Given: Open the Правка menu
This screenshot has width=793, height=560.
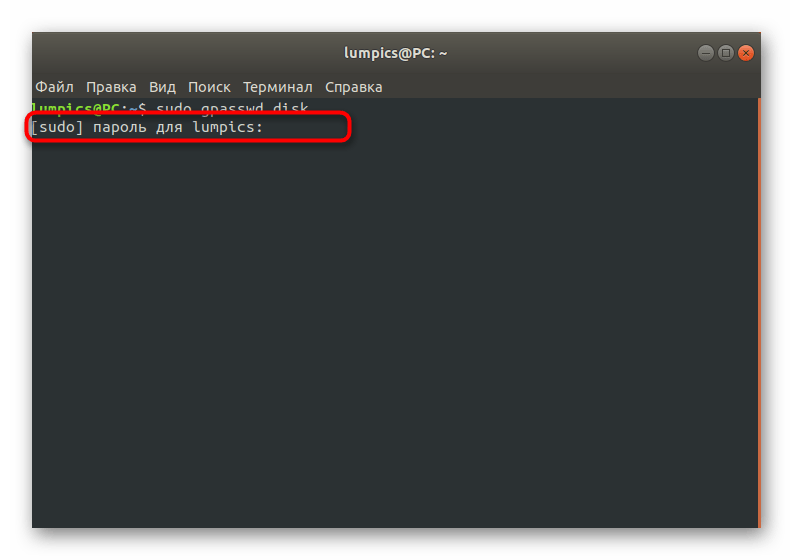Looking at the screenshot, I should (x=111, y=87).
